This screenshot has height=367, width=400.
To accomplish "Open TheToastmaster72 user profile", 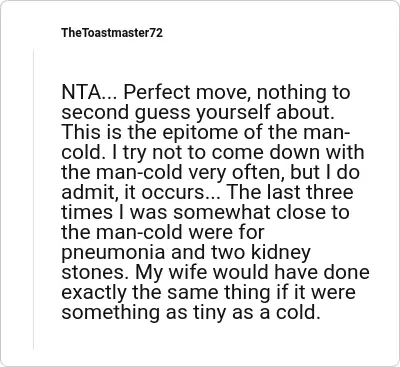I will click(x=112, y=33).
